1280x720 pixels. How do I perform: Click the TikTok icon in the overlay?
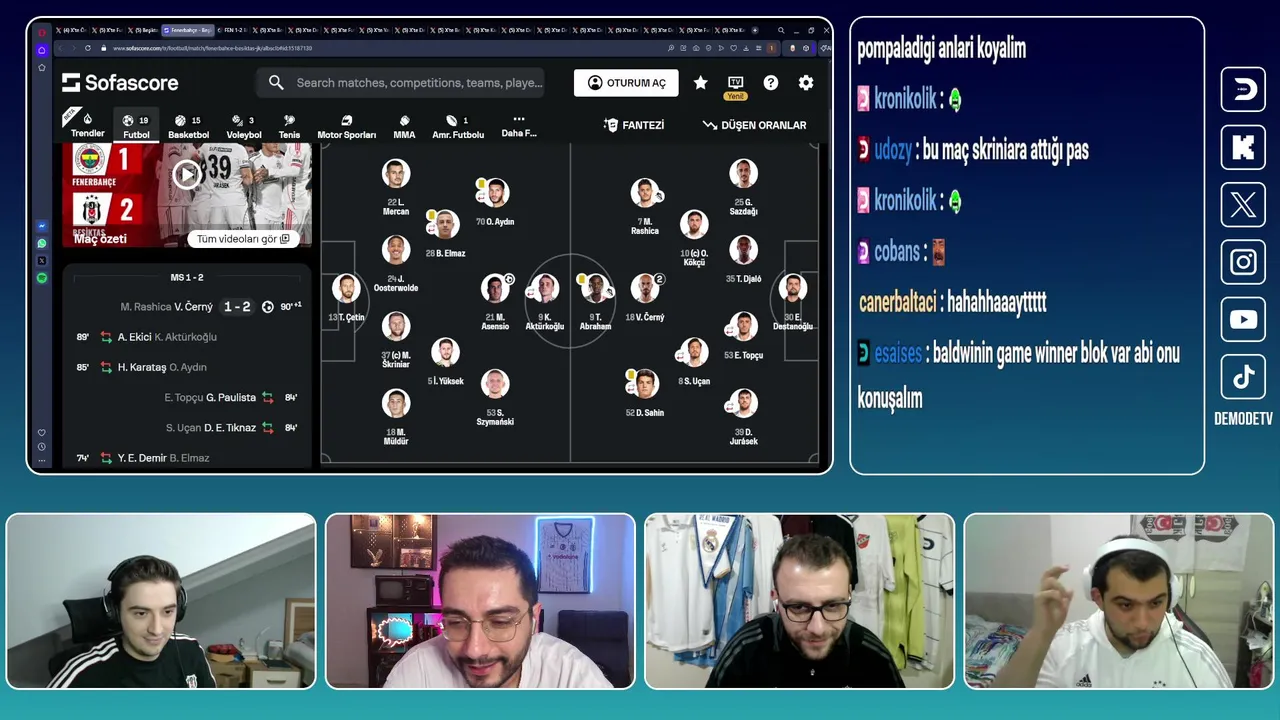[1243, 377]
